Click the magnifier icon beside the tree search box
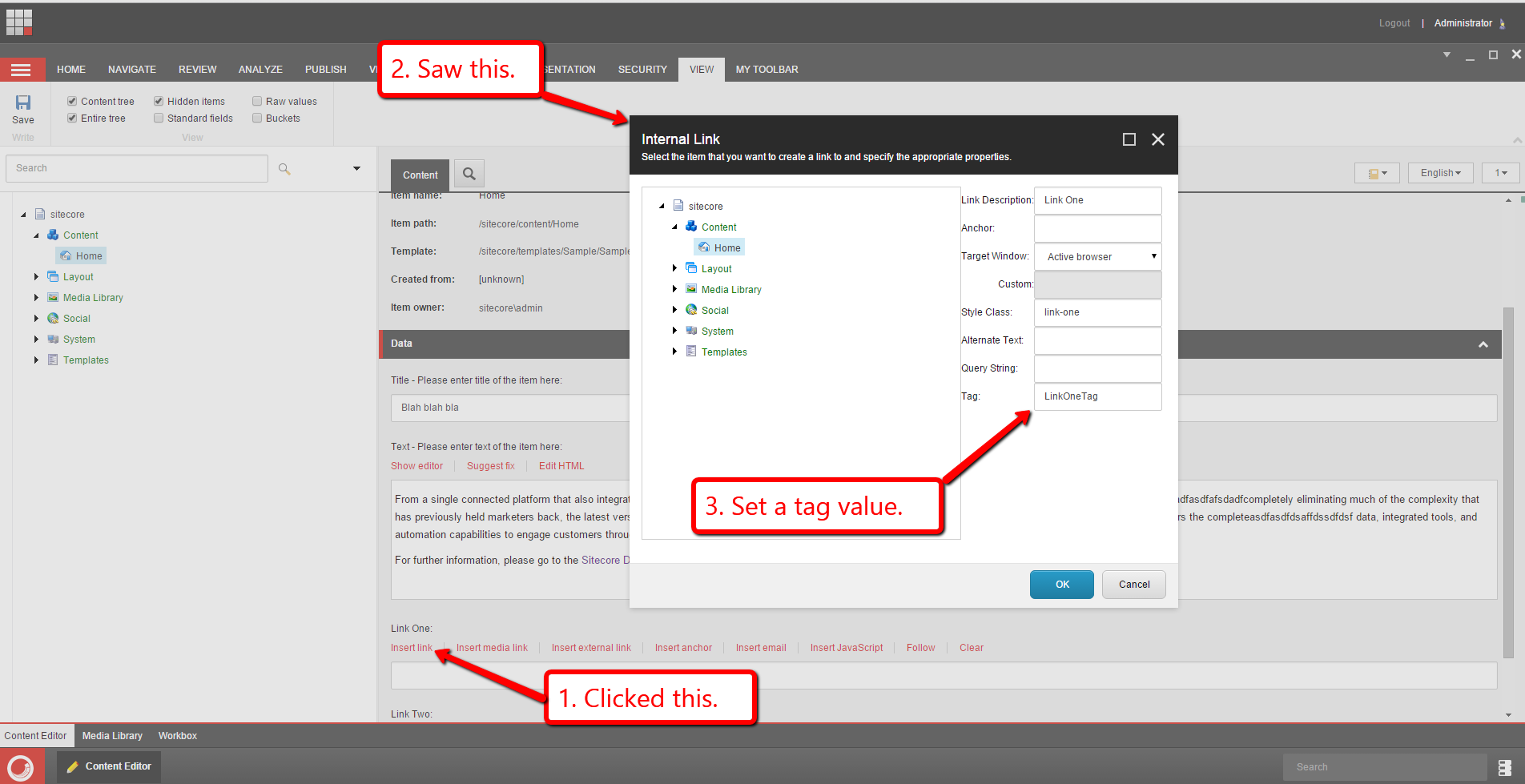 (x=284, y=169)
